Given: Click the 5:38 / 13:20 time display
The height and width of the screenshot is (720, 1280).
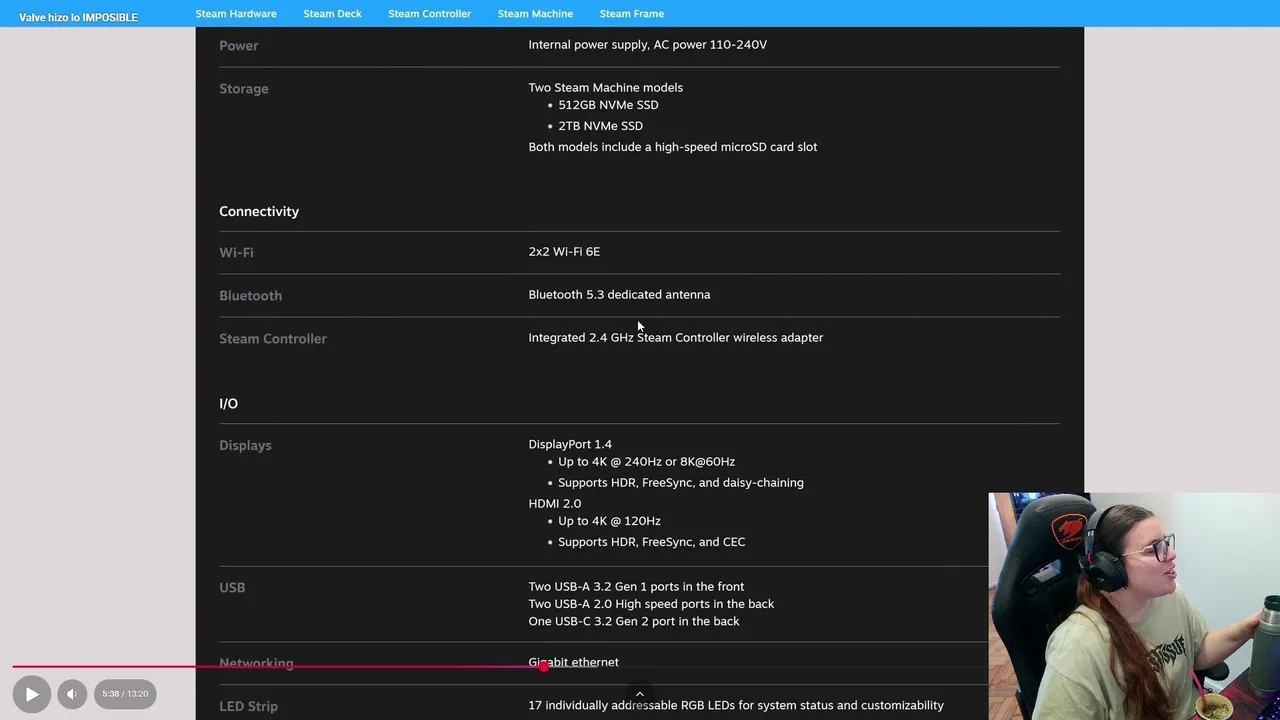Looking at the screenshot, I should pos(125,693).
